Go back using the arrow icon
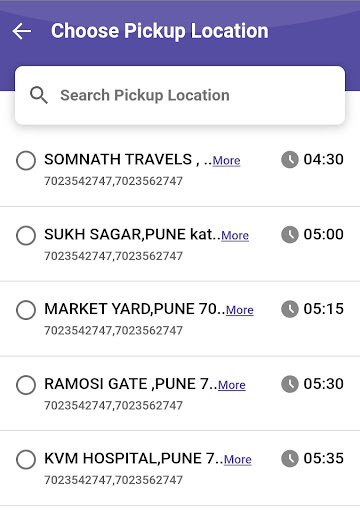Image resolution: width=360 pixels, height=512 pixels. pyautogui.click(x=22, y=31)
